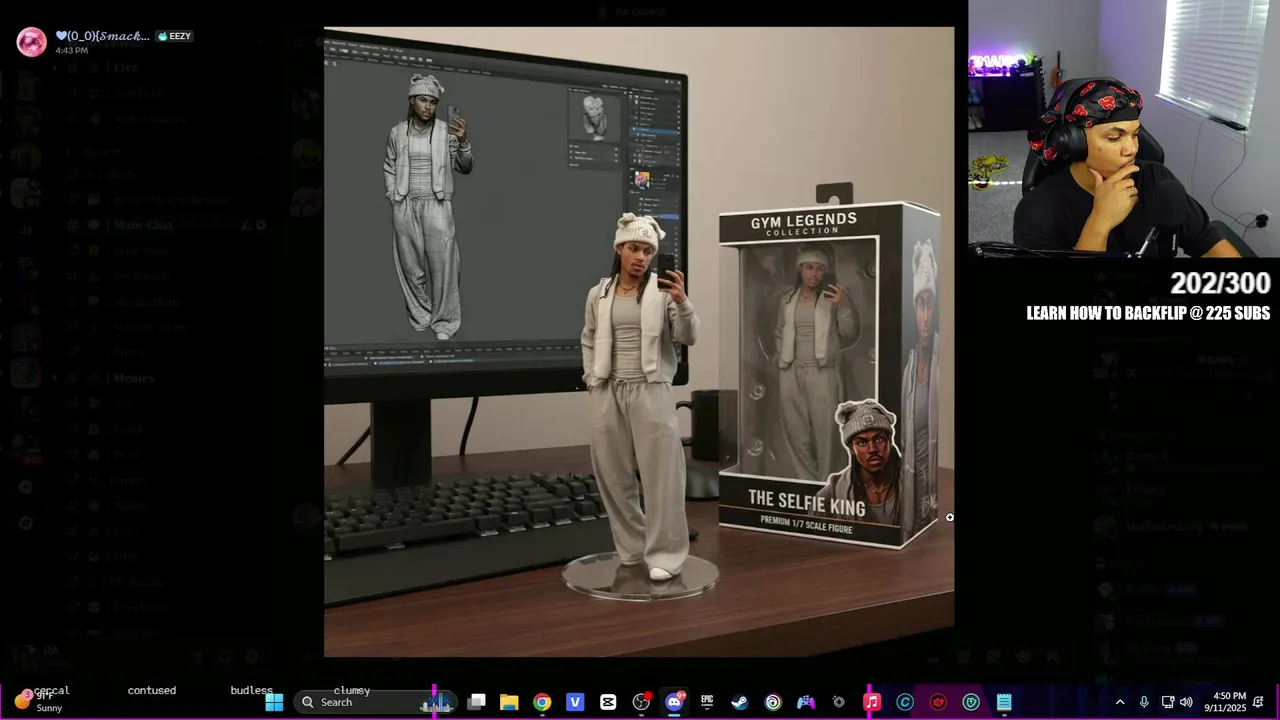Switch to OBS Studio on taskbar

coord(641,702)
